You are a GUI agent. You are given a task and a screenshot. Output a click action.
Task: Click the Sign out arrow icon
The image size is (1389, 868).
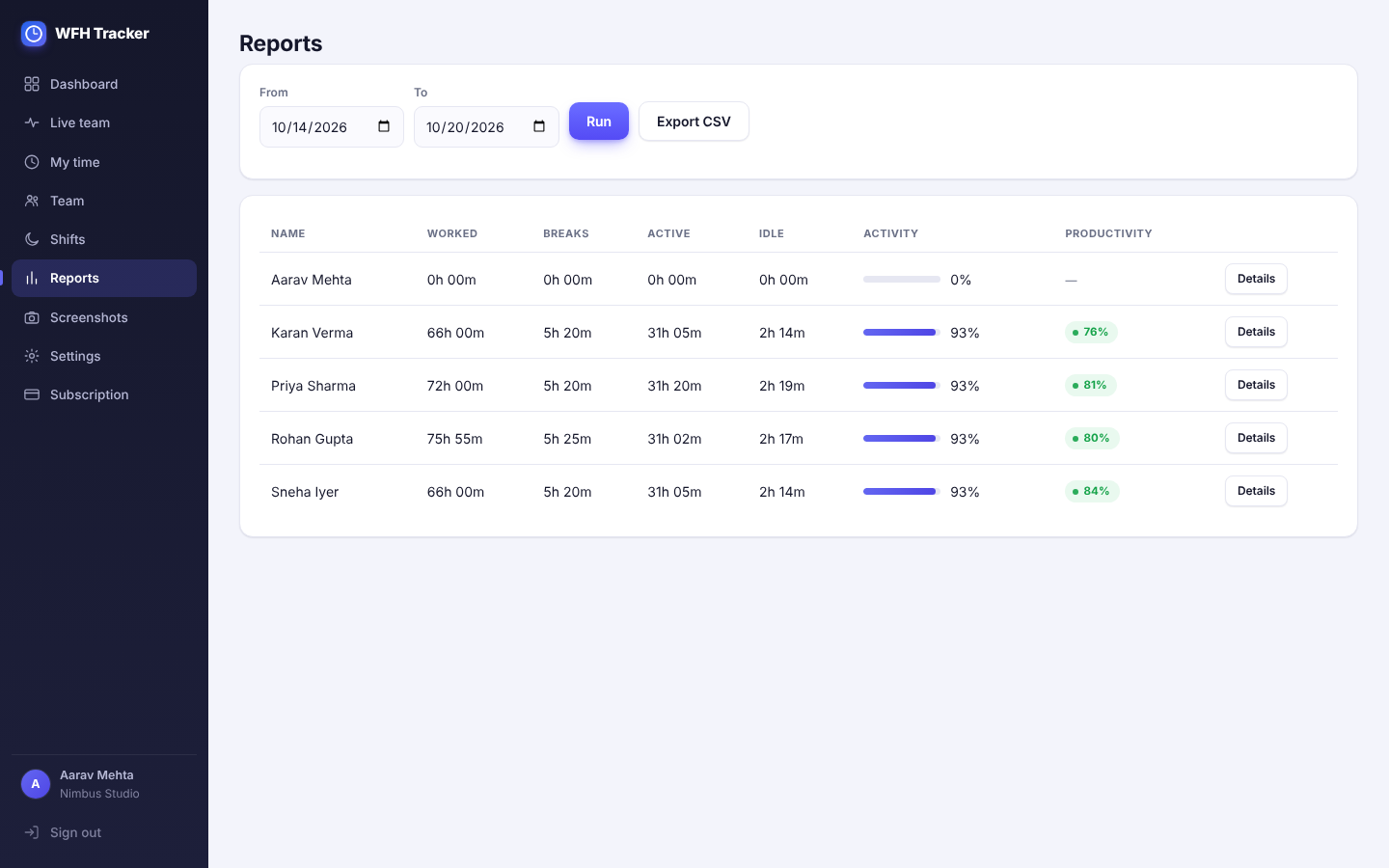tap(32, 832)
